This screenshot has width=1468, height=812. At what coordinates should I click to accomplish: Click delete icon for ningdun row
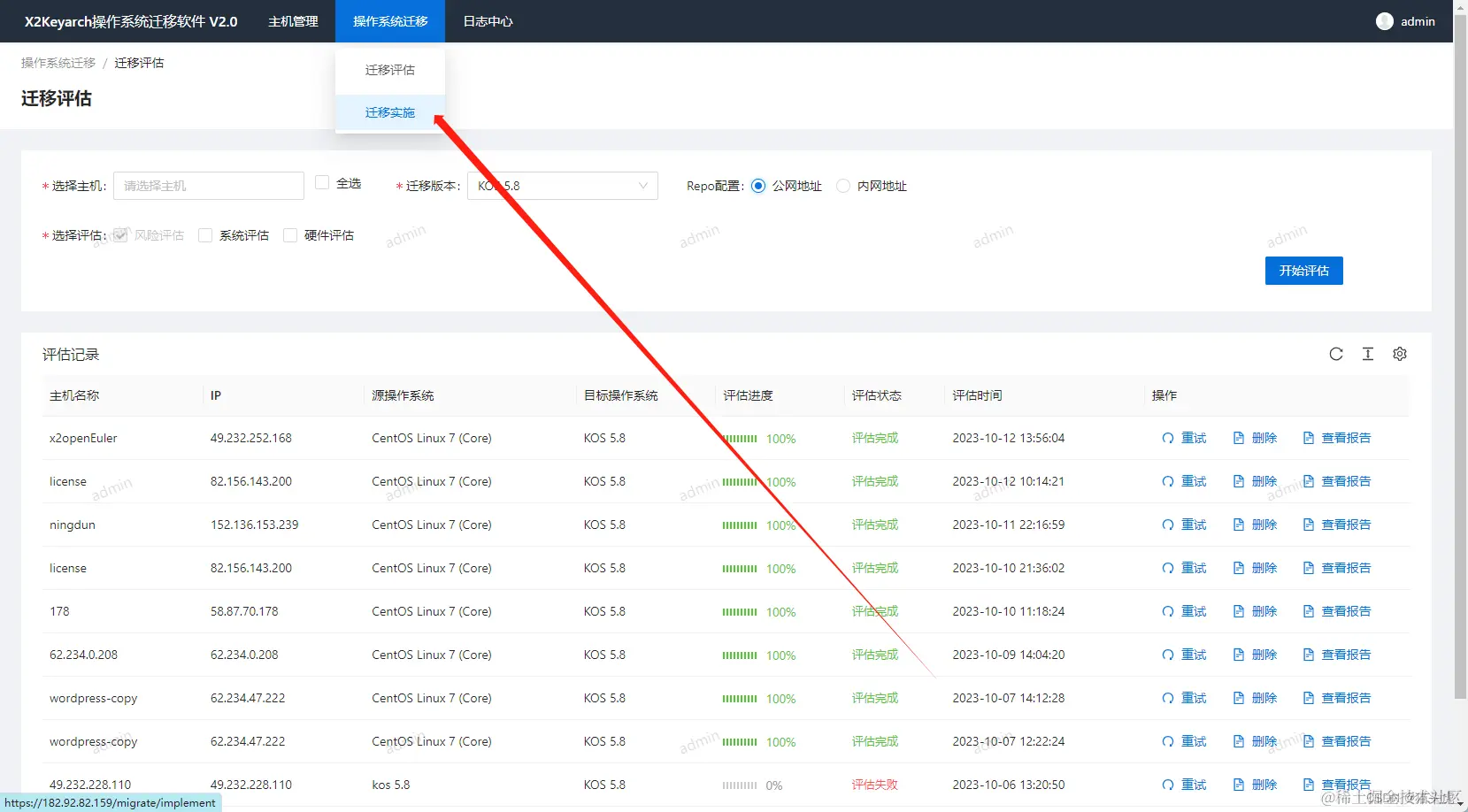[1239, 525]
